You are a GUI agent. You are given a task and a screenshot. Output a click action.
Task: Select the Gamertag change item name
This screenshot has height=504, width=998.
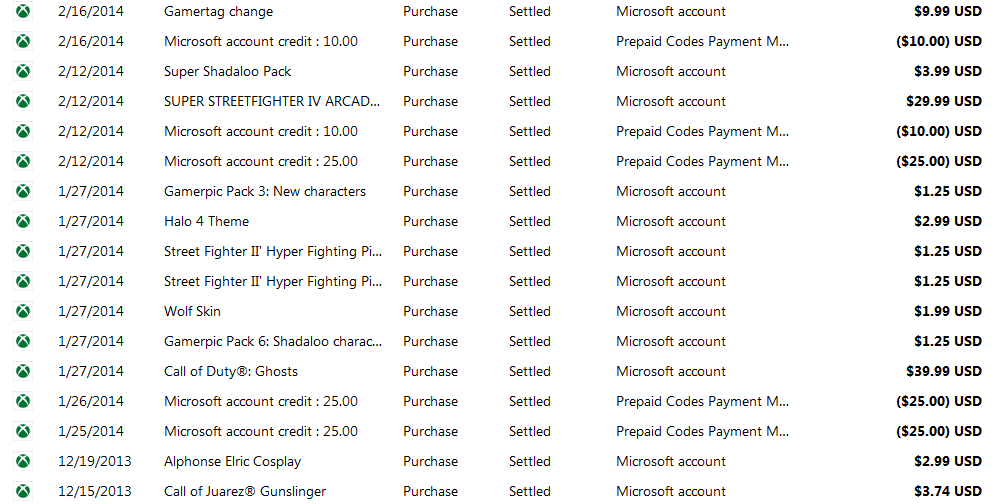click(x=218, y=12)
